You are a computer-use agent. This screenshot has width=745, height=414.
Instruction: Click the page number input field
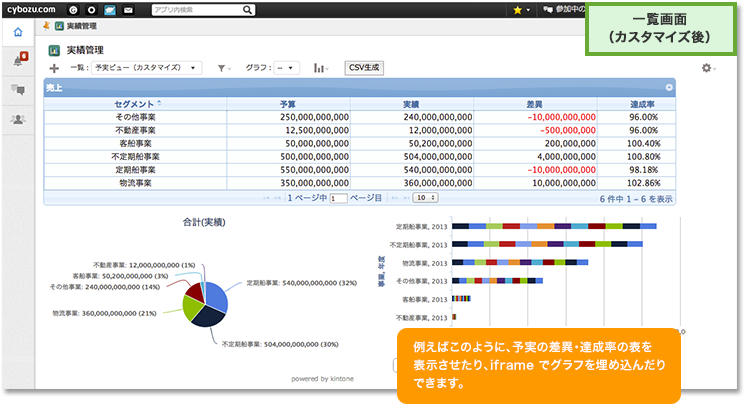[338, 199]
